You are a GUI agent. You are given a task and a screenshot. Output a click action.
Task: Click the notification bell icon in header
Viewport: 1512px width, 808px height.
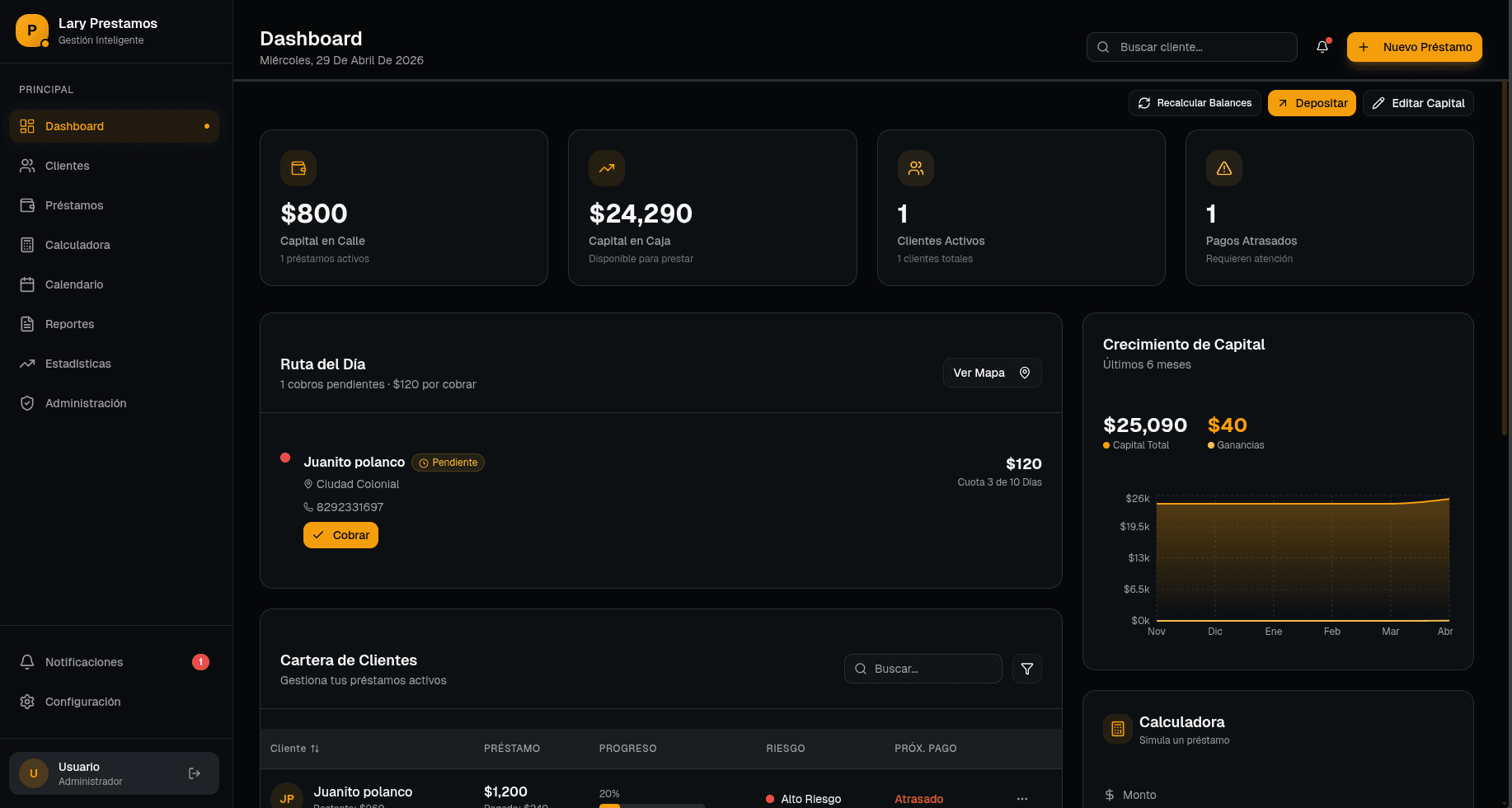pyautogui.click(x=1322, y=47)
